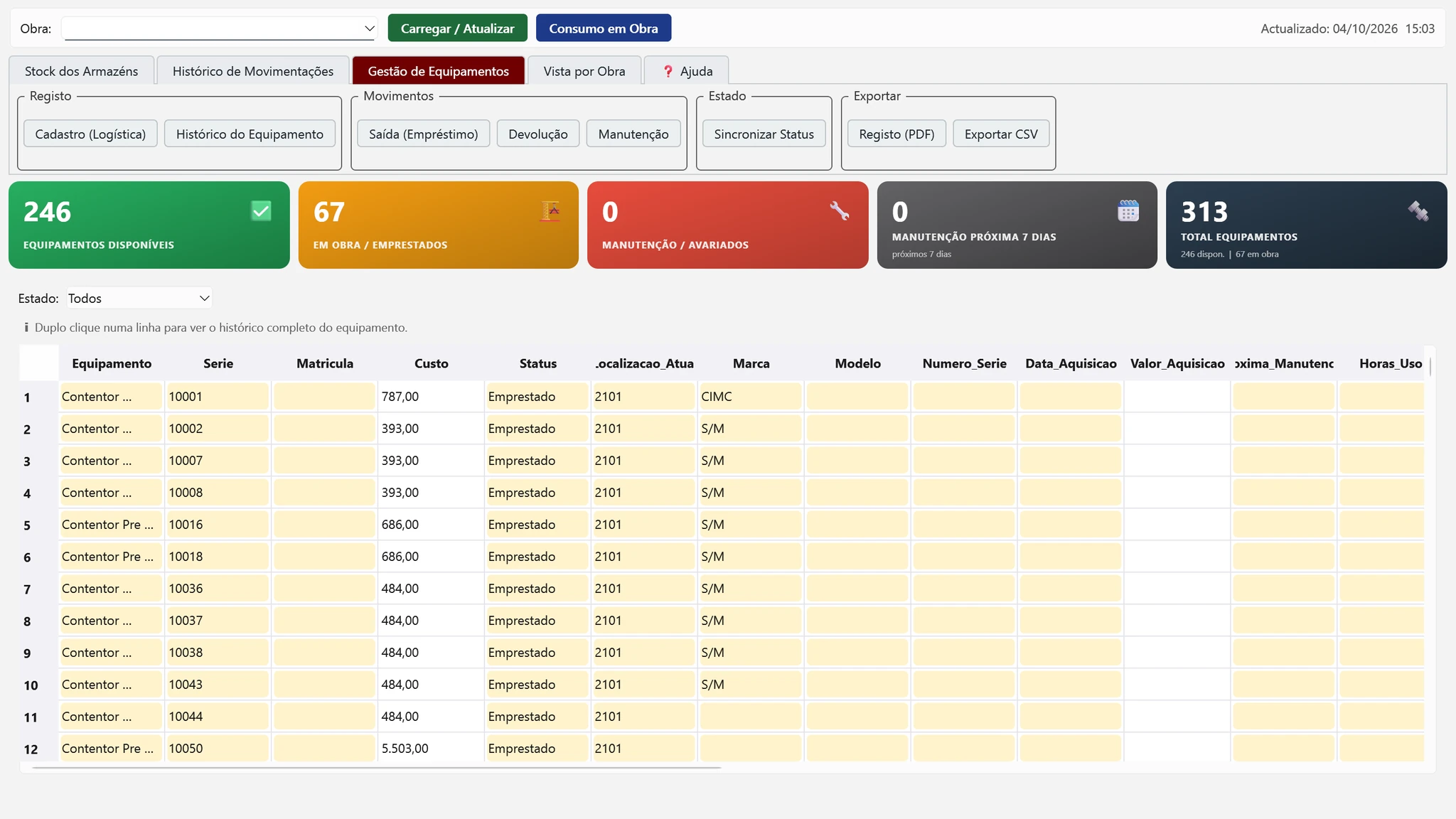Image resolution: width=1456 pixels, height=819 pixels.
Task: Click the 67 Em Obra / Emprestados card
Action: [x=439, y=225]
